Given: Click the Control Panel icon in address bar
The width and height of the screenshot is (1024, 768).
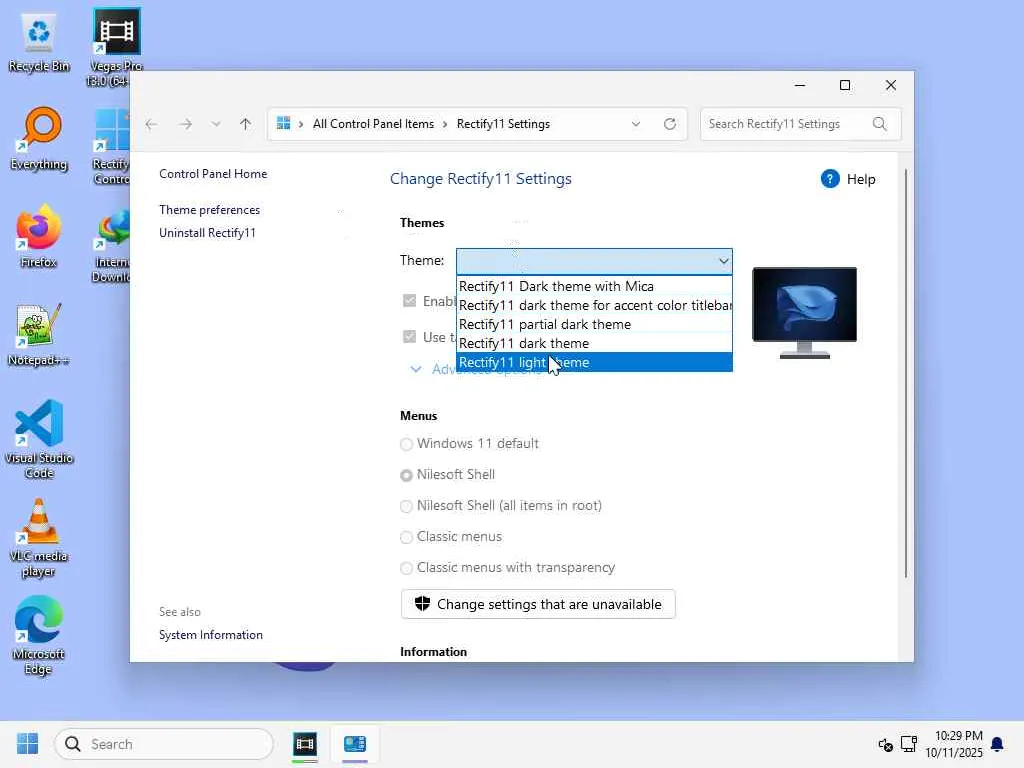Looking at the screenshot, I should tap(283, 123).
